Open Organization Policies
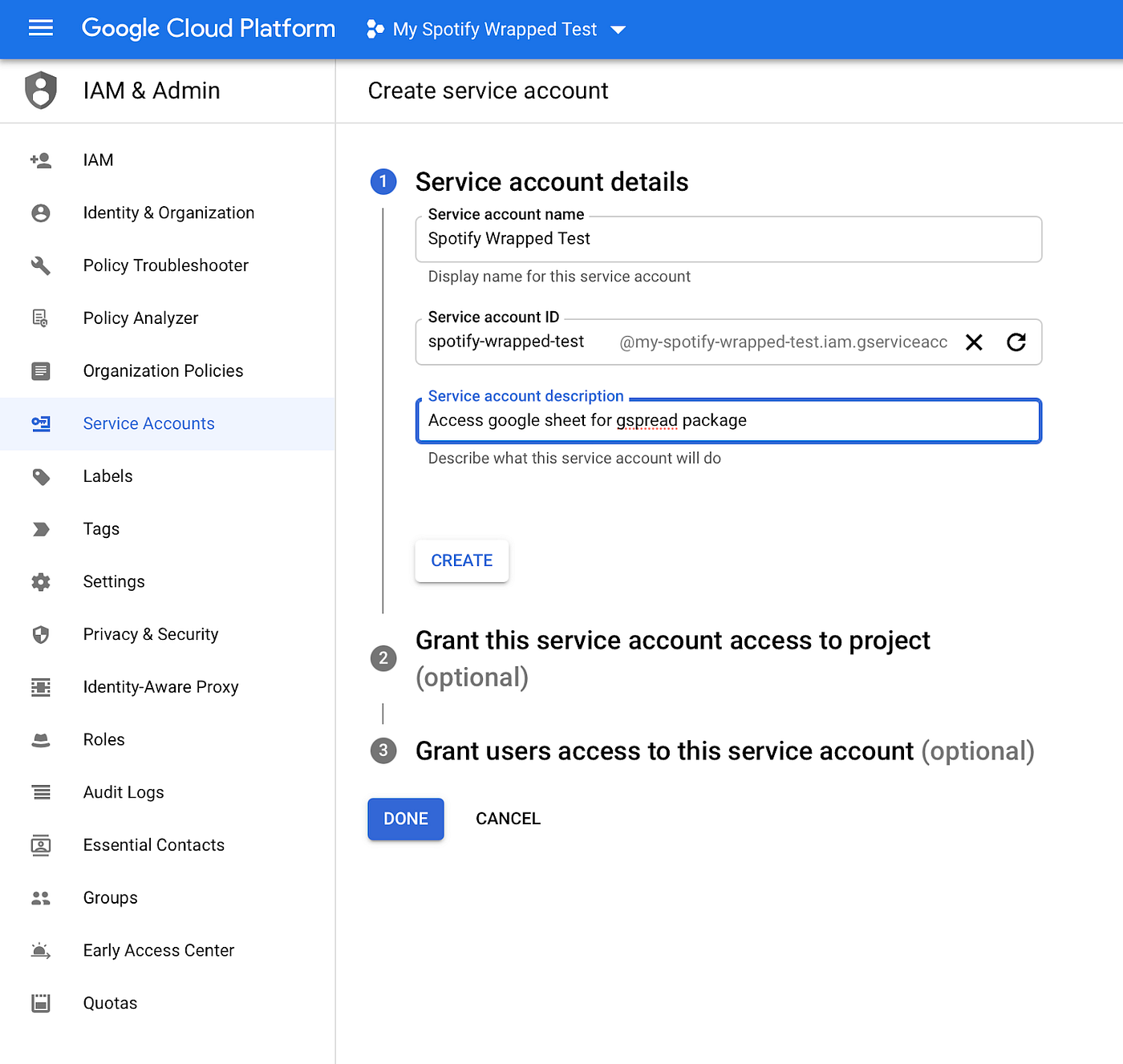1123x1064 pixels. point(167,371)
